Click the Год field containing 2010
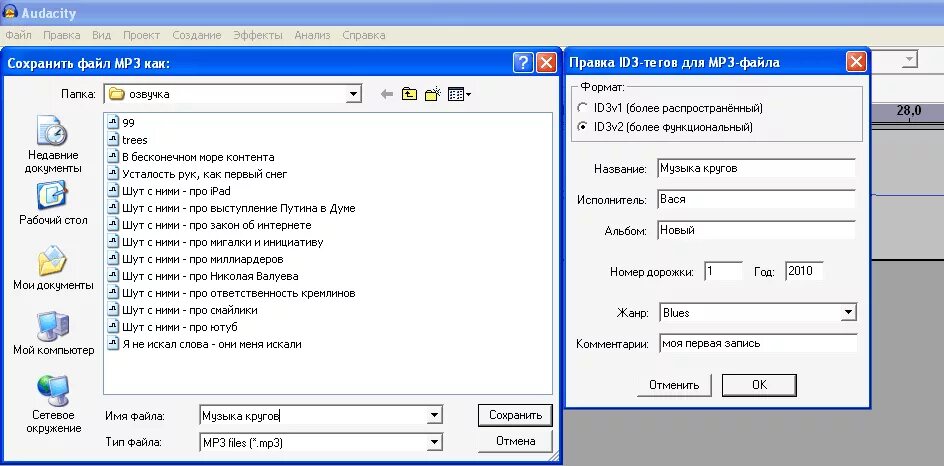 804,271
